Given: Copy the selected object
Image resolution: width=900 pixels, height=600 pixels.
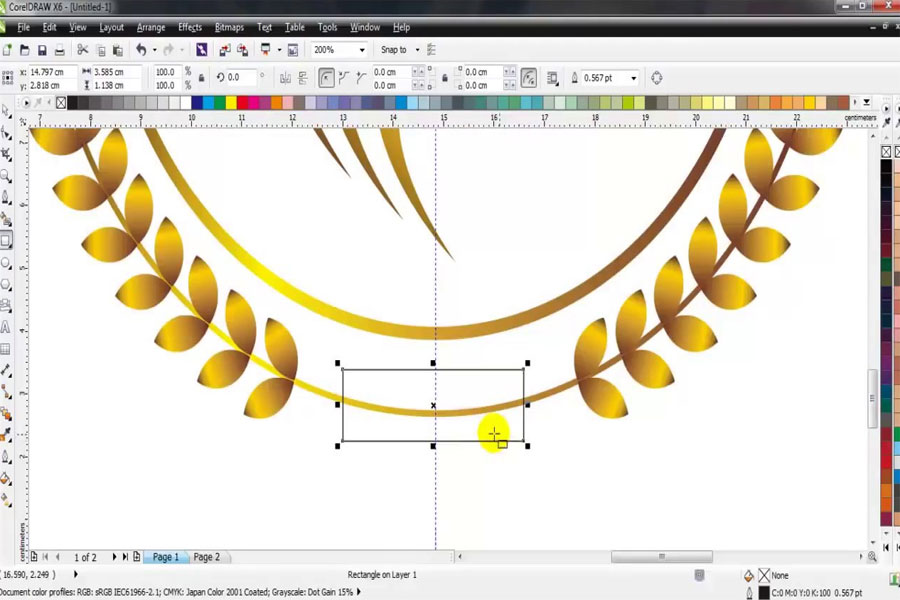Looking at the screenshot, I should tap(100, 51).
